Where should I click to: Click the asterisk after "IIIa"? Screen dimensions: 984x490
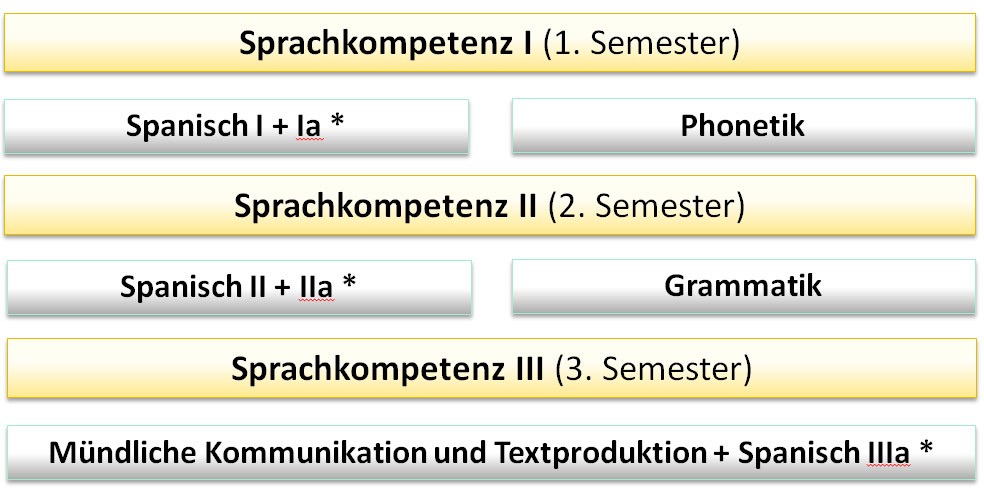(924, 448)
